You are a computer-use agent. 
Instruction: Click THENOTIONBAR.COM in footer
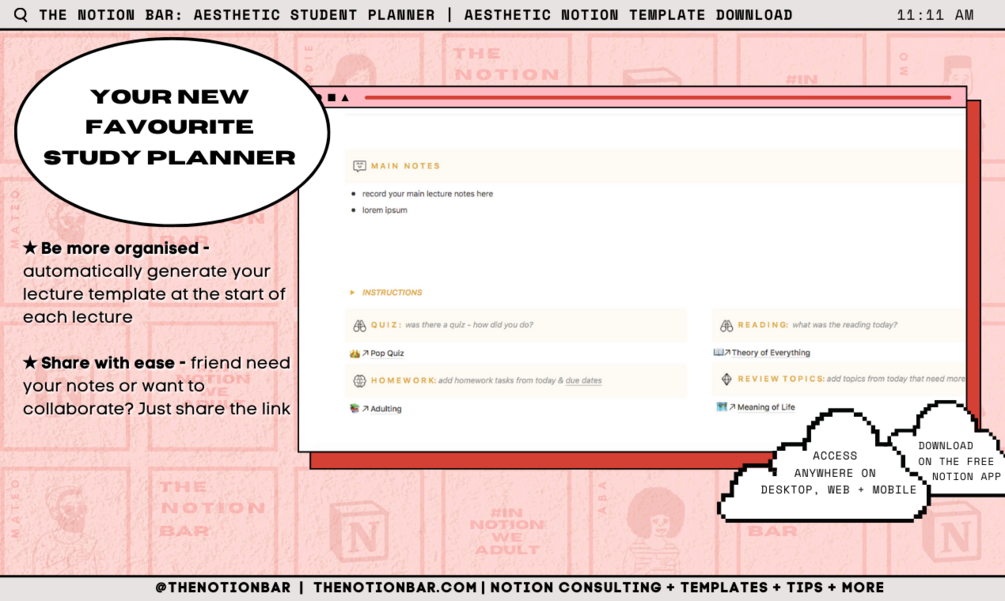(x=395, y=588)
